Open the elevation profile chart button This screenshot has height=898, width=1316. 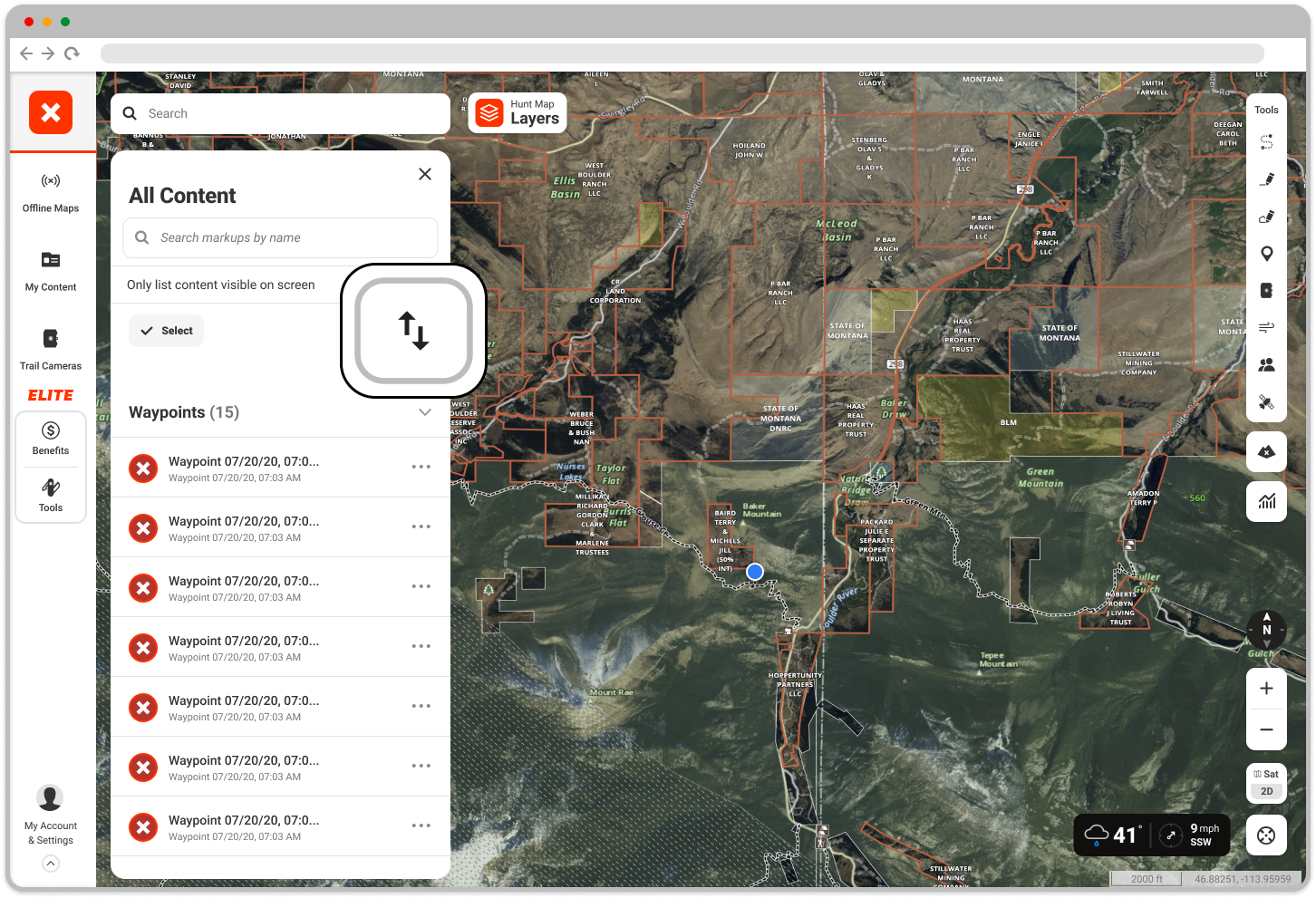coord(1267,501)
